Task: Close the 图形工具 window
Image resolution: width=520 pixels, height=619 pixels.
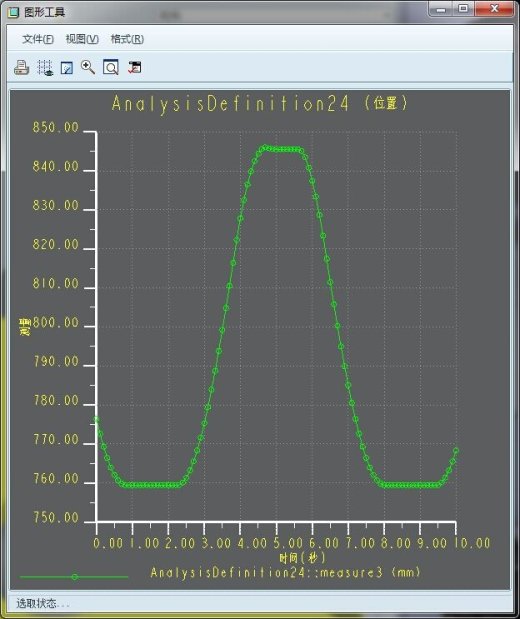Action: (495, 9)
